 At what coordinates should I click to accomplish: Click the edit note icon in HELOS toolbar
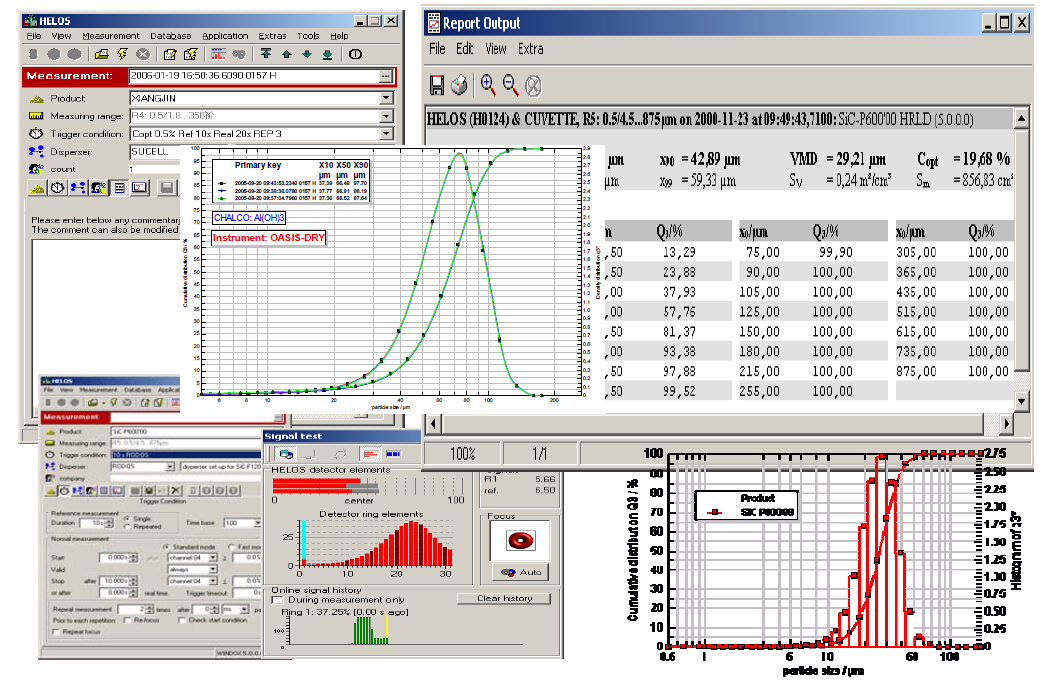pyautogui.click(x=170, y=54)
